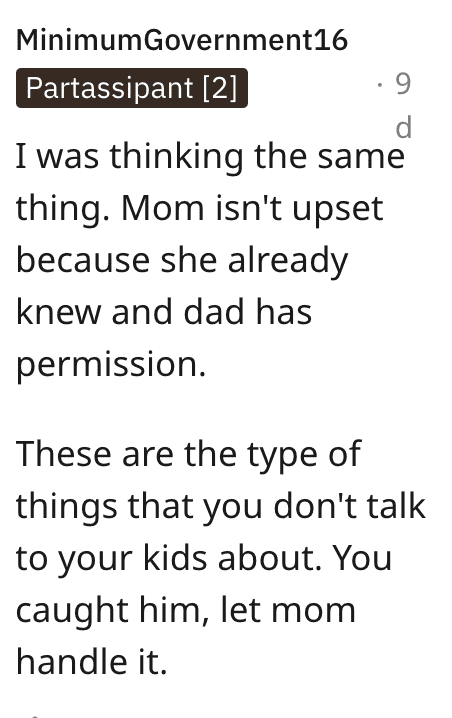Click the 'd' under timestamp 9
The height and width of the screenshot is (718, 452).
click(x=403, y=128)
